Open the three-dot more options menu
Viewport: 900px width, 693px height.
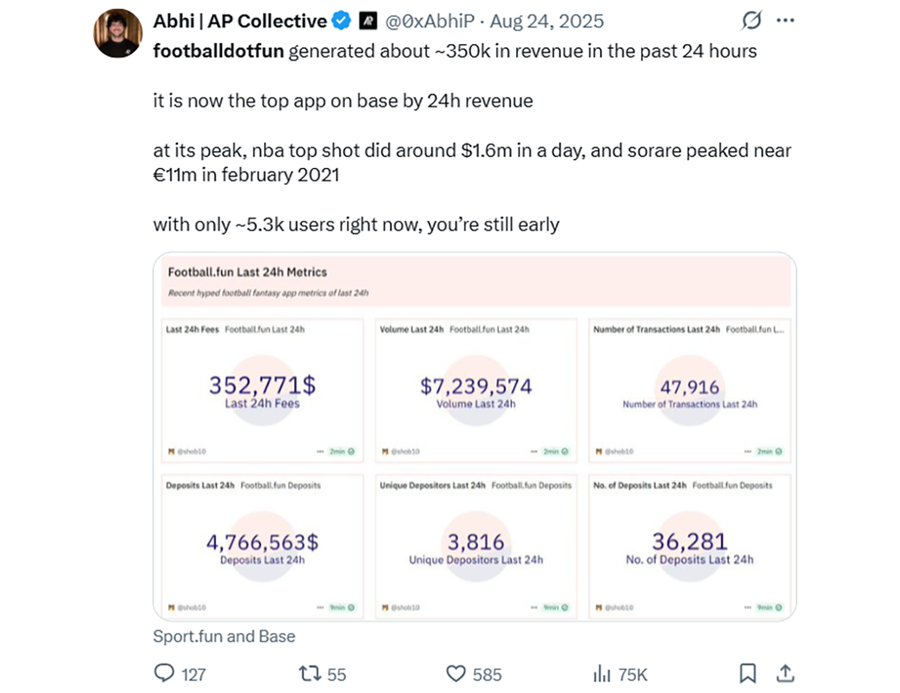coord(785,21)
